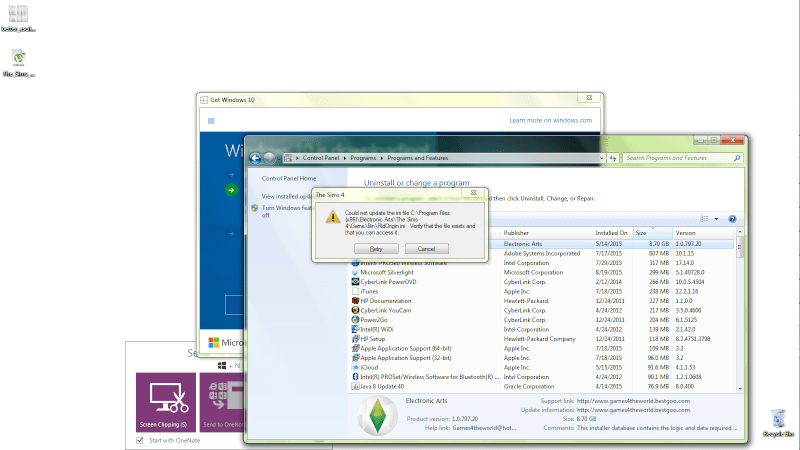Click the green arrow in Get Windows 10
Image resolution: width=800 pixels, height=450 pixels.
pos(231,190)
